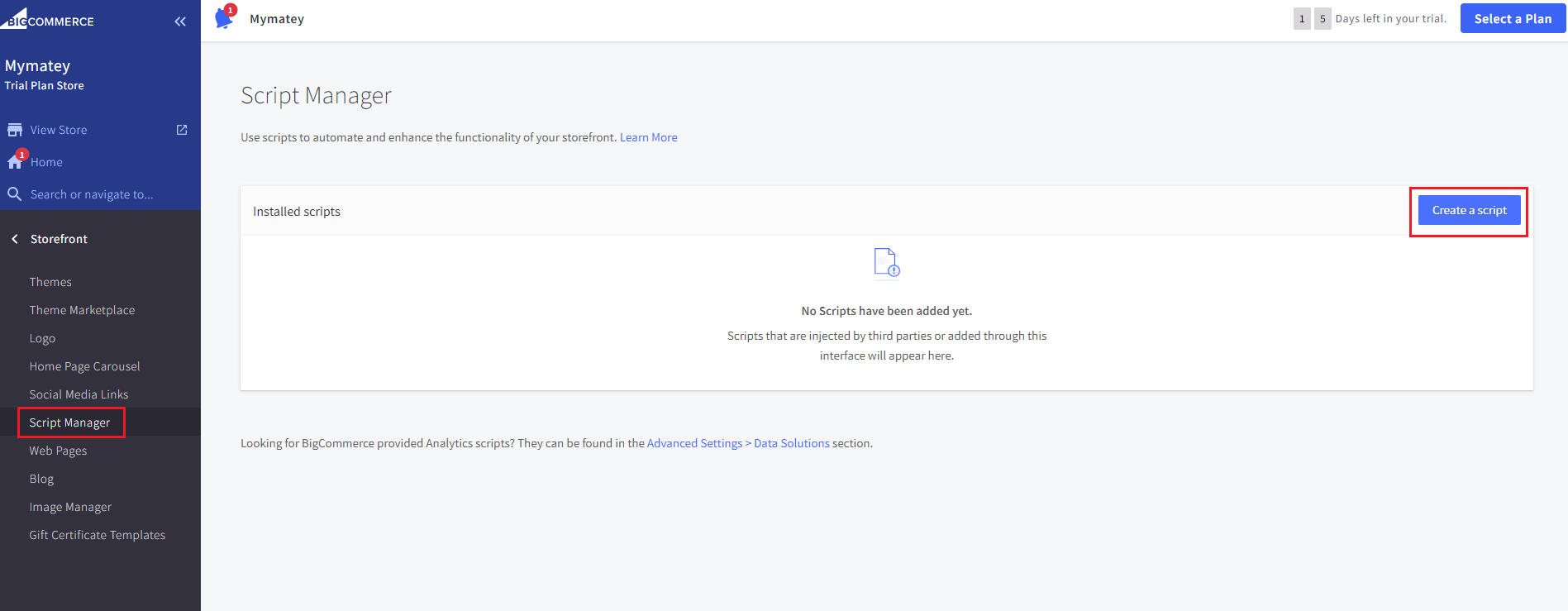
Task: Select Logo in Storefront menu
Action: click(x=42, y=338)
